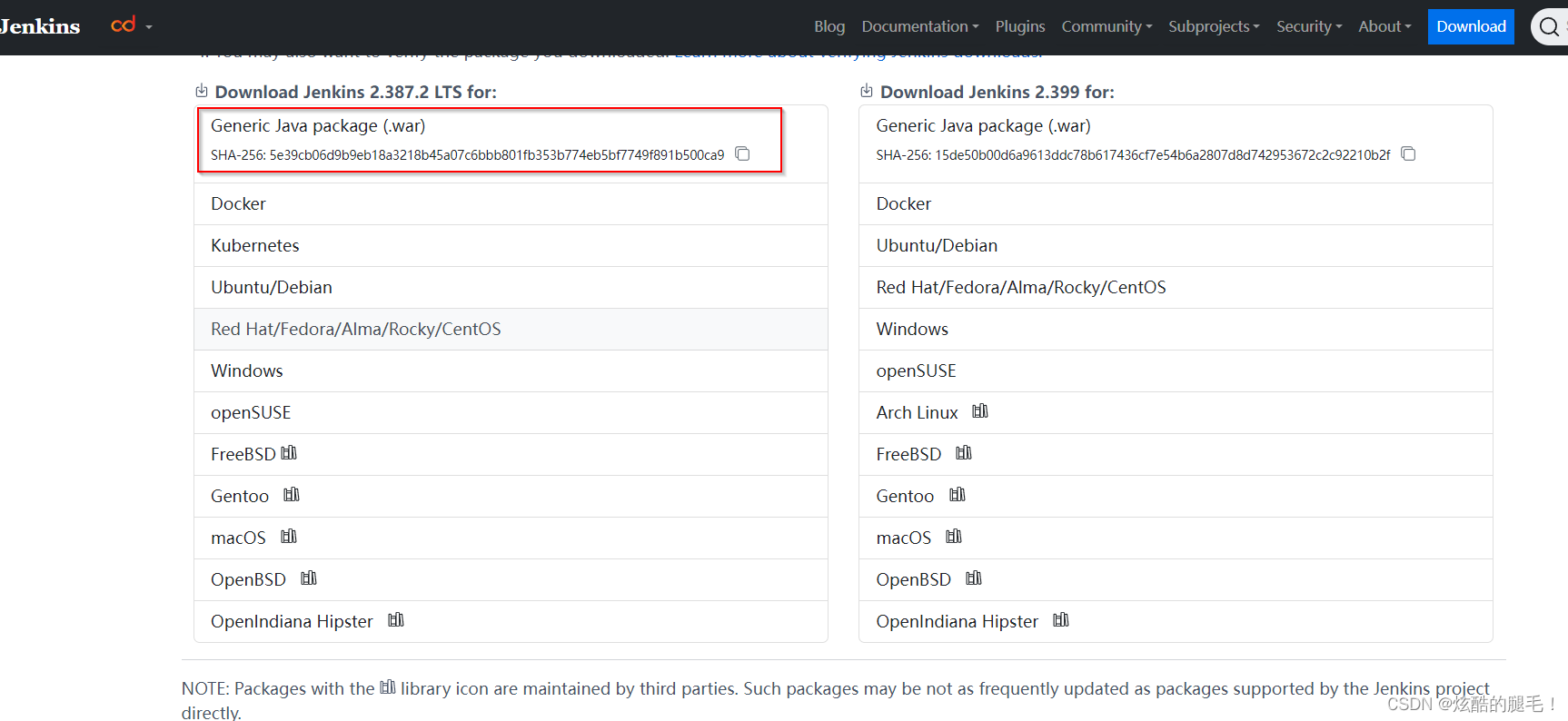Choose Red Hat/Fedora/Alma/Rocky/CentOS under 2.399

point(1176,287)
